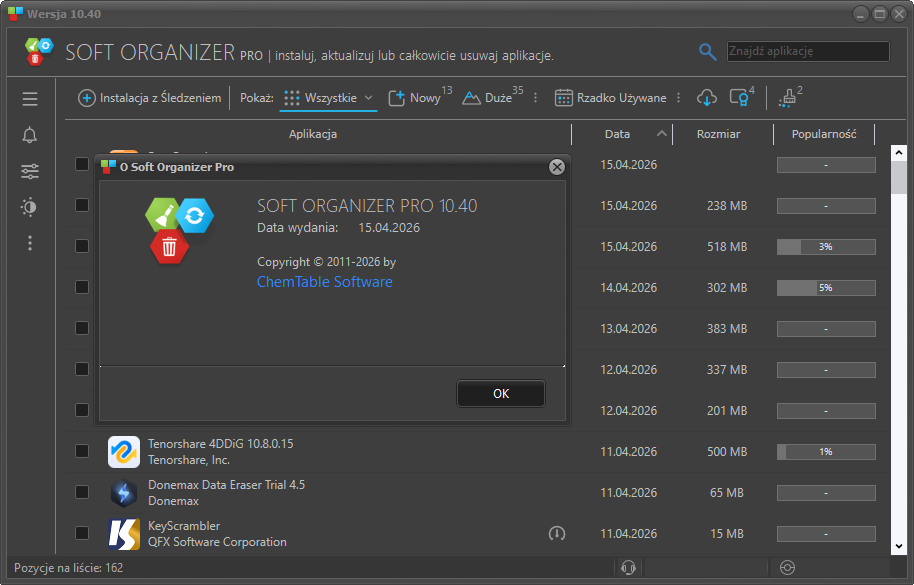Viewport: 914px width, 585px height.
Task: Sort by Aplikacja column header
Action: pos(313,134)
